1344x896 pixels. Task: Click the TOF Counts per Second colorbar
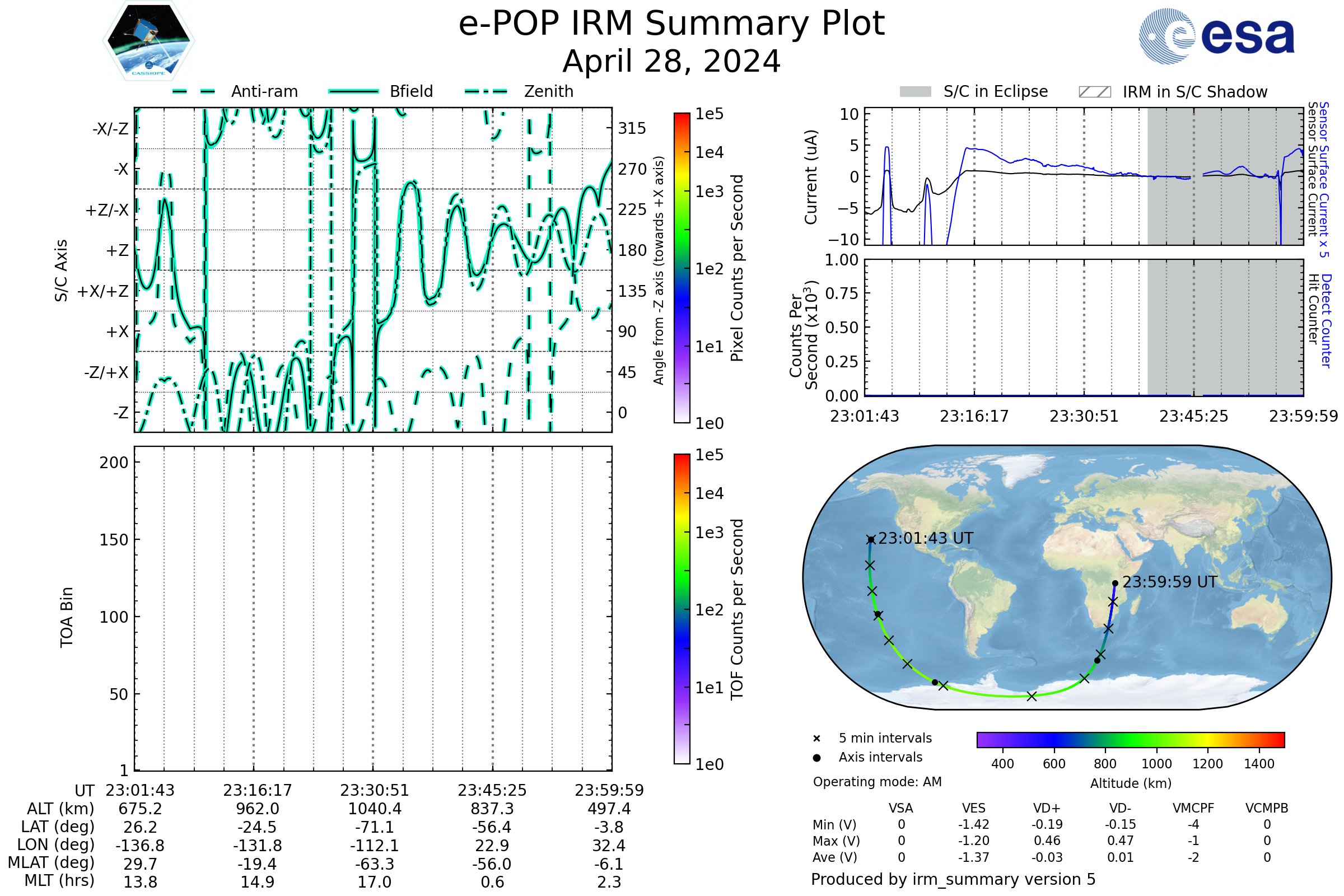(x=682, y=609)
